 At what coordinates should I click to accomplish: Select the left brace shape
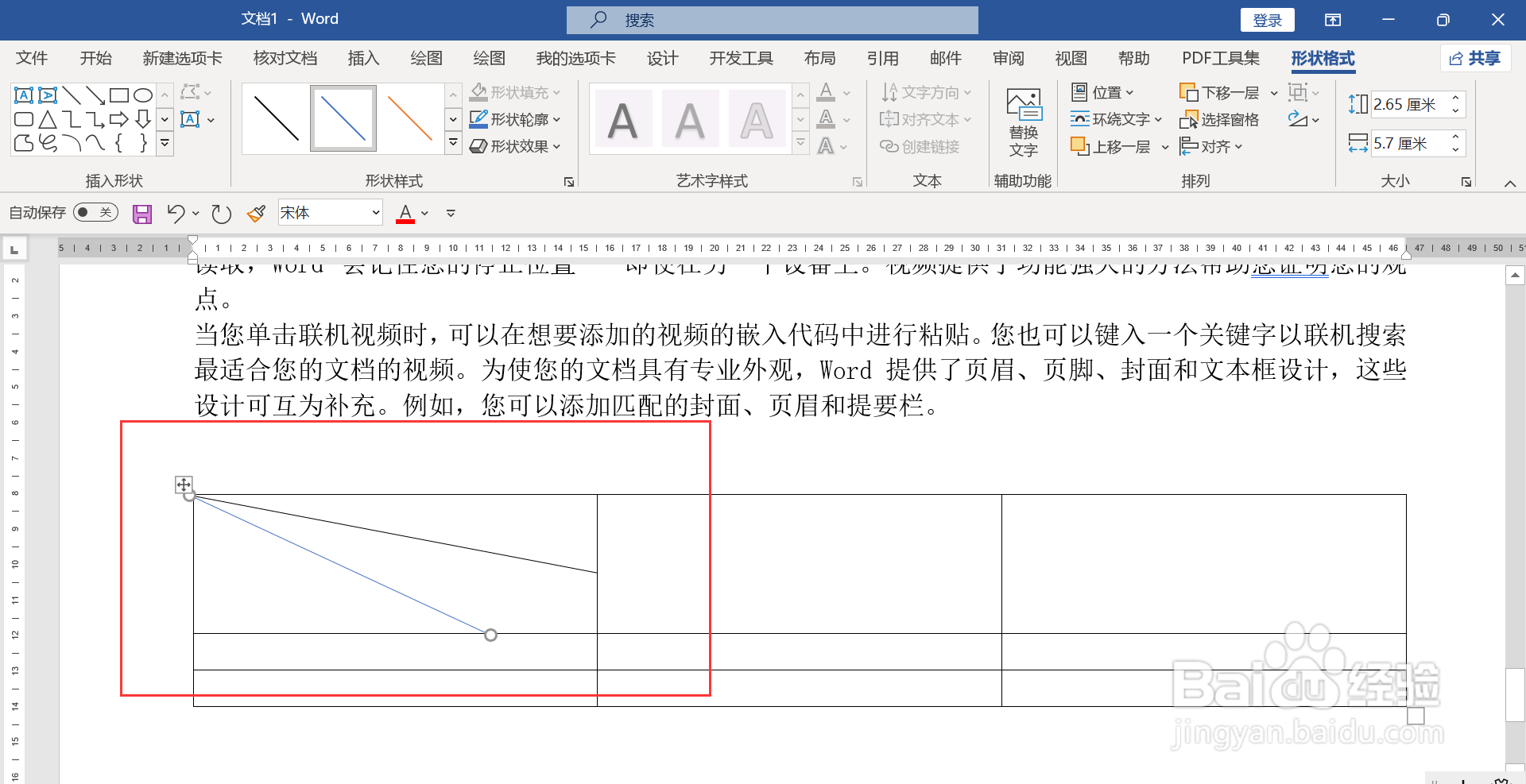tap(119, 143)
